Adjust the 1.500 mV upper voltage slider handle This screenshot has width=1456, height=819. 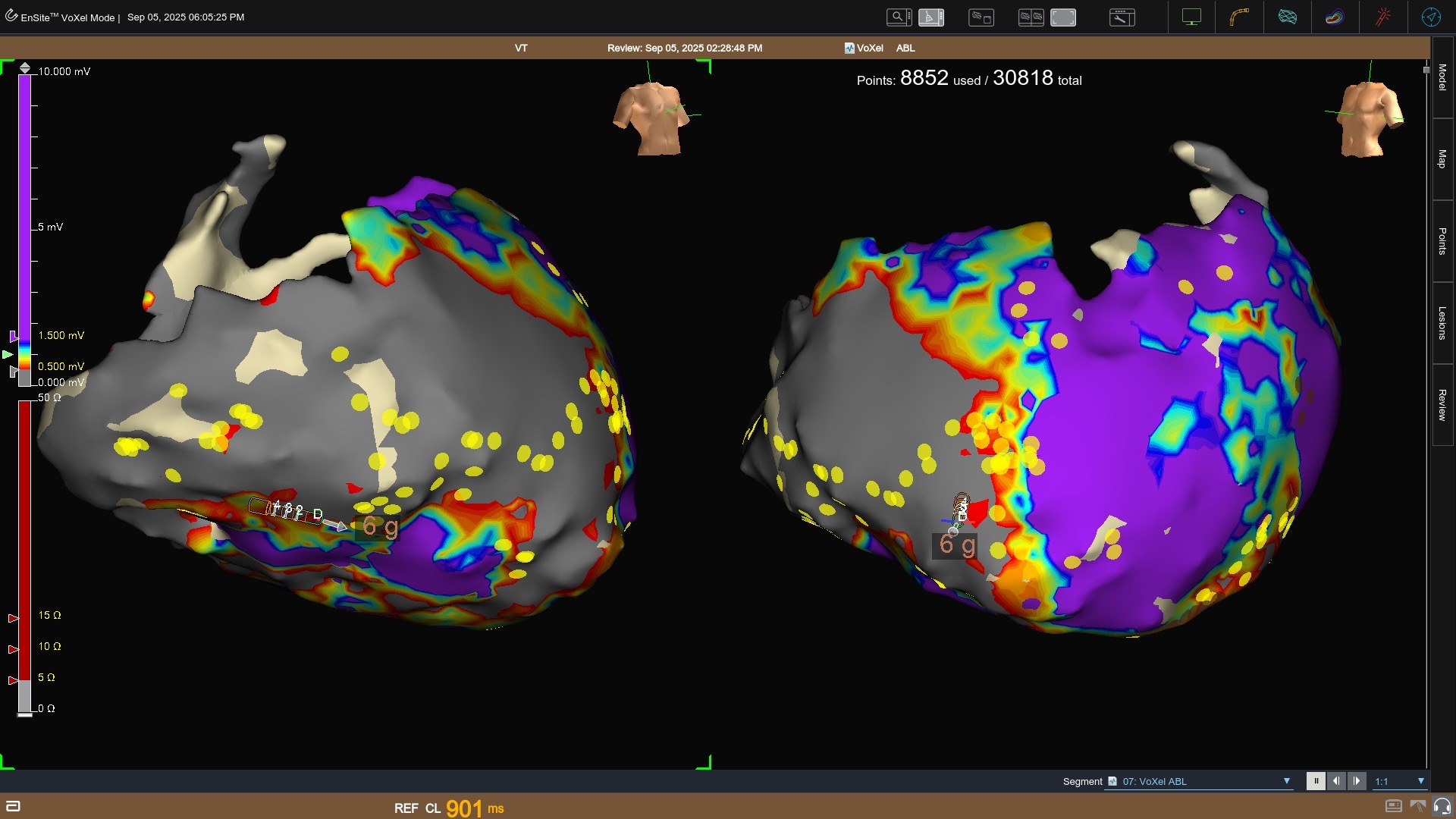click(x=13, y=335)
